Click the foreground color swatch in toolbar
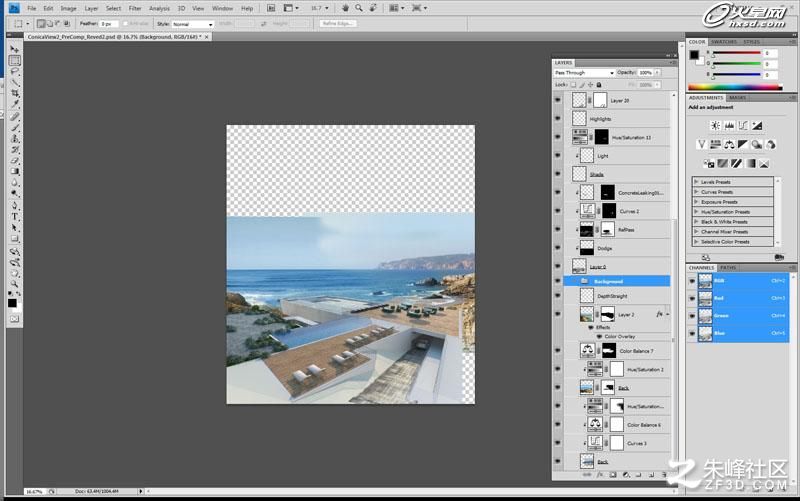Image resolution: width=800 pixels, height=501 pixels. point(12,303)
